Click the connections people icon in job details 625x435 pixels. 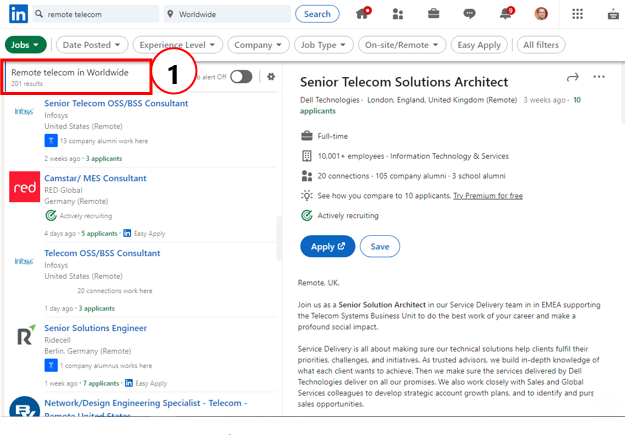pyautogui.click(x=307, y=176)
